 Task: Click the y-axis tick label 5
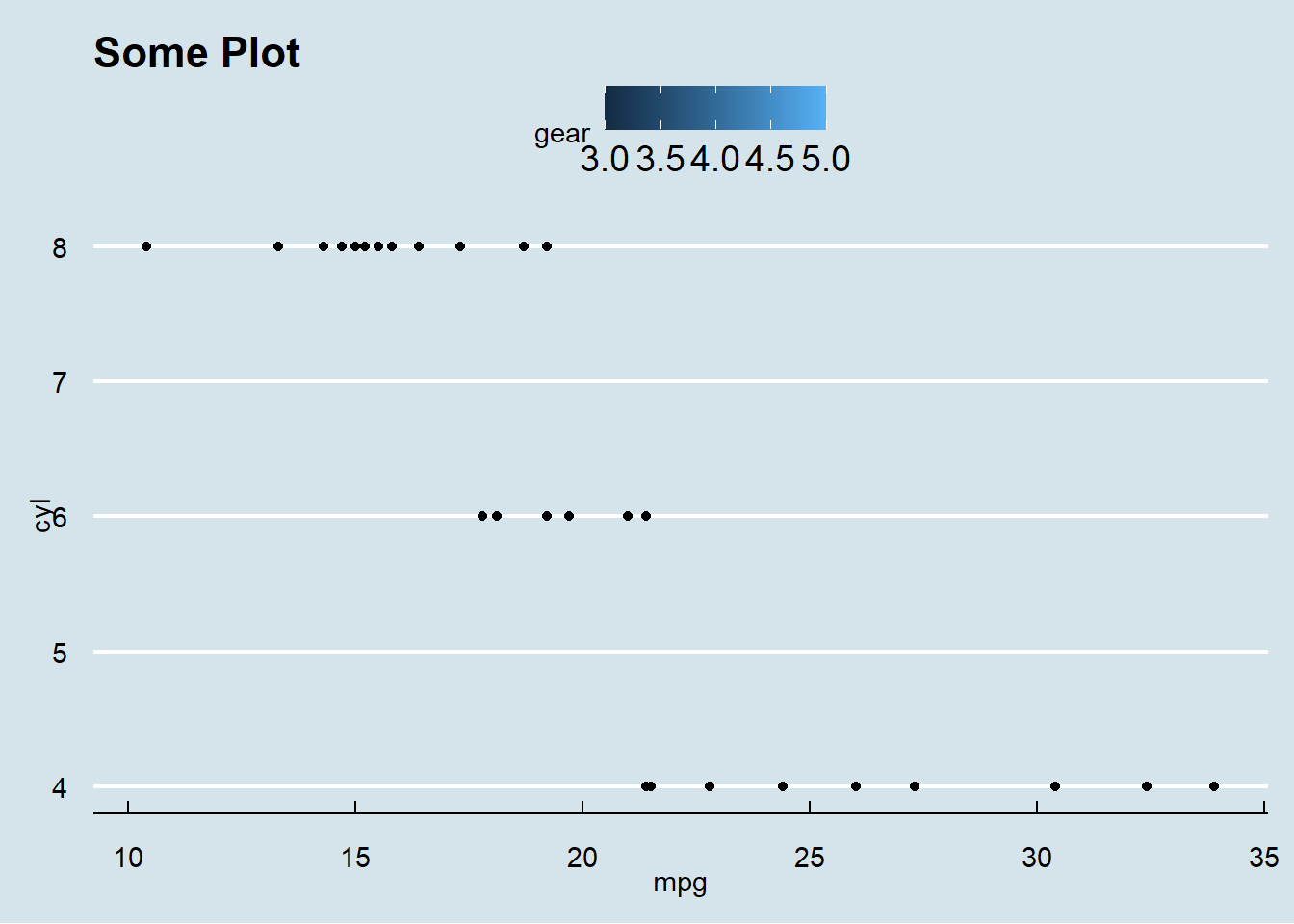coord(60,654)
